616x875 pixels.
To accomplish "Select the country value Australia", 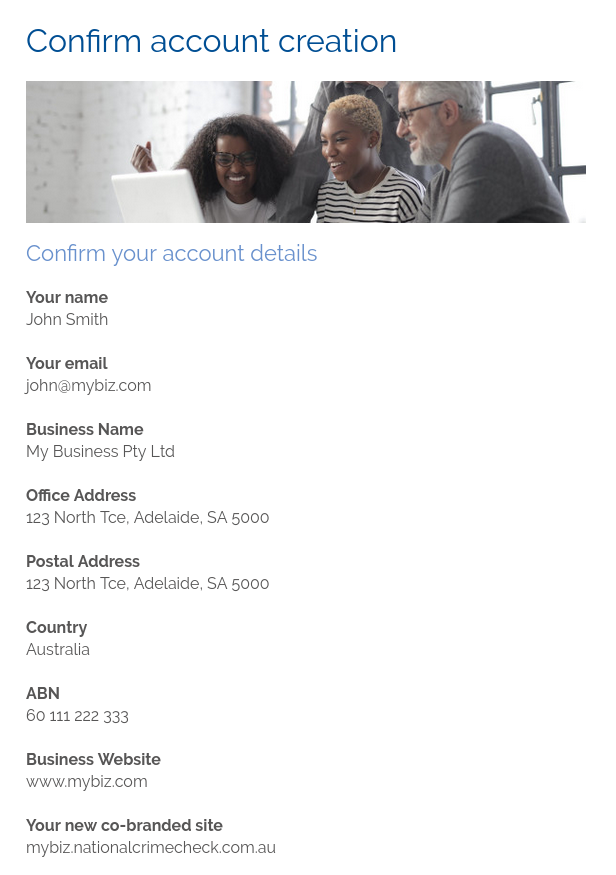I will (58, 650).
